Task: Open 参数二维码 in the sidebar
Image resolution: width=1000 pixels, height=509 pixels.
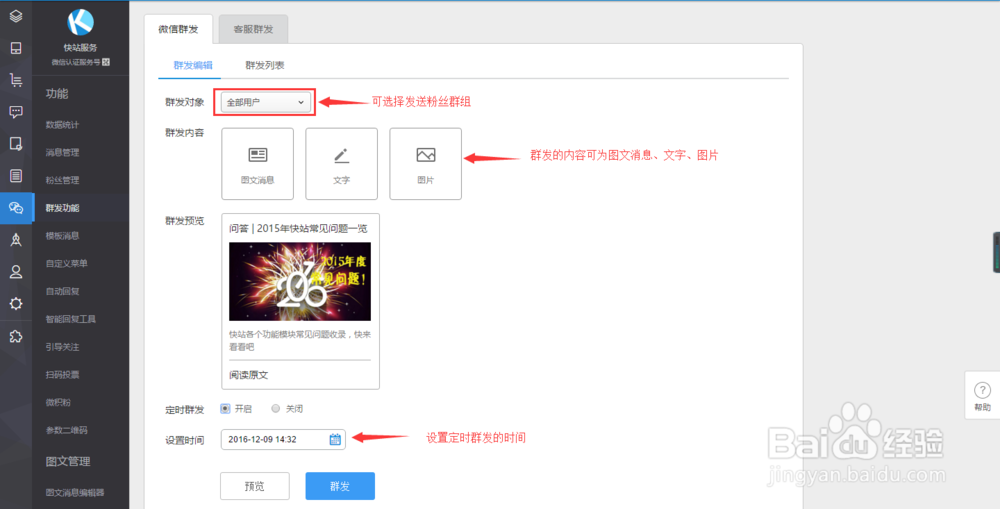Action: coord(66,430)
